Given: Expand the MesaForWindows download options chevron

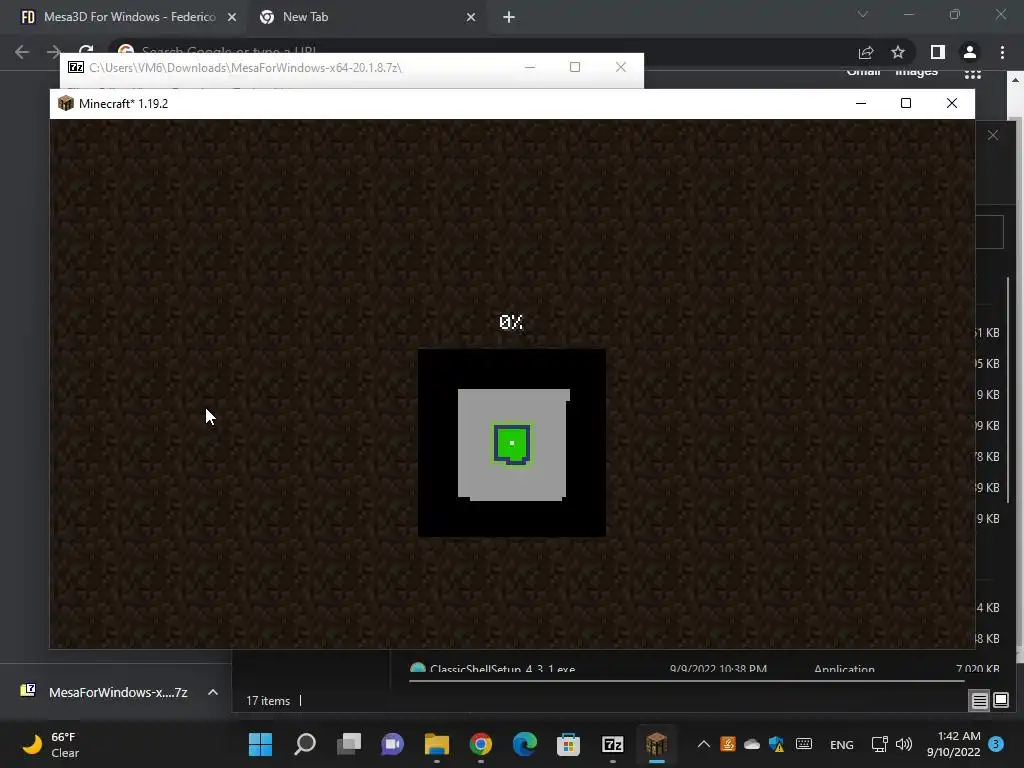Looking at the screenshot, I should tap(213, 692).
